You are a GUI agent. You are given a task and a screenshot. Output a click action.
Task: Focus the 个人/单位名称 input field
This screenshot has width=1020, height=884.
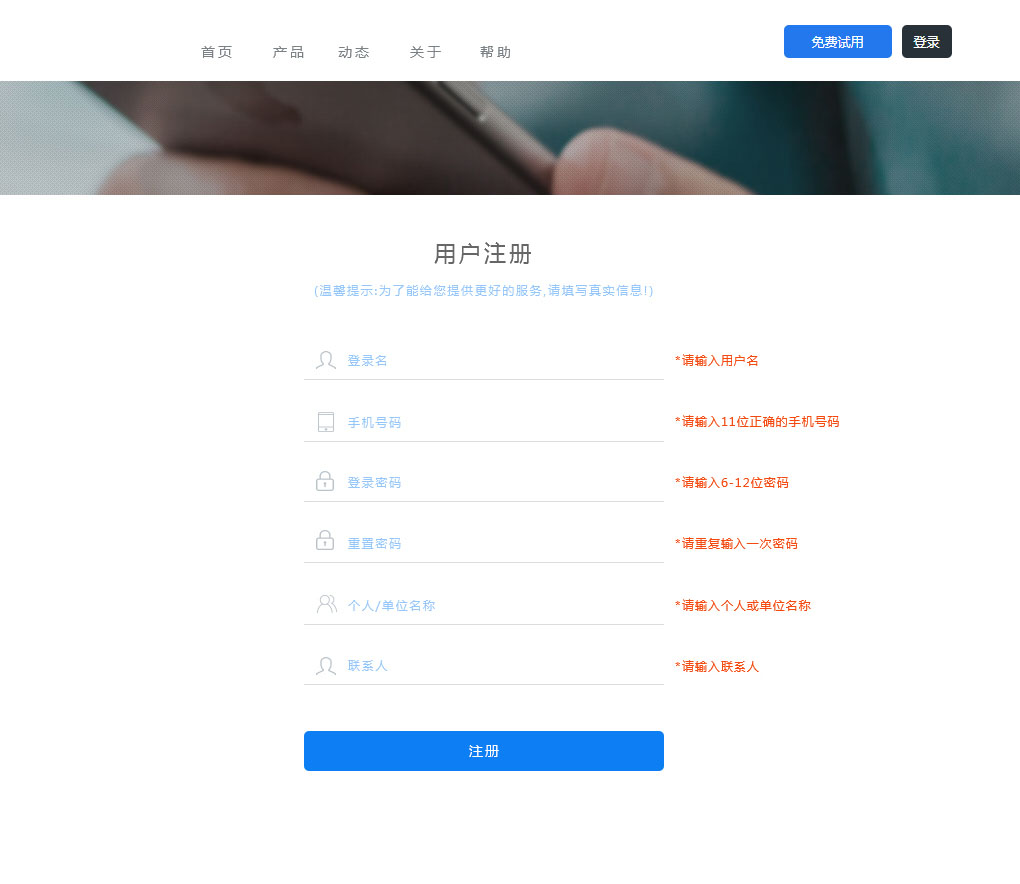[x=484, y=606]
